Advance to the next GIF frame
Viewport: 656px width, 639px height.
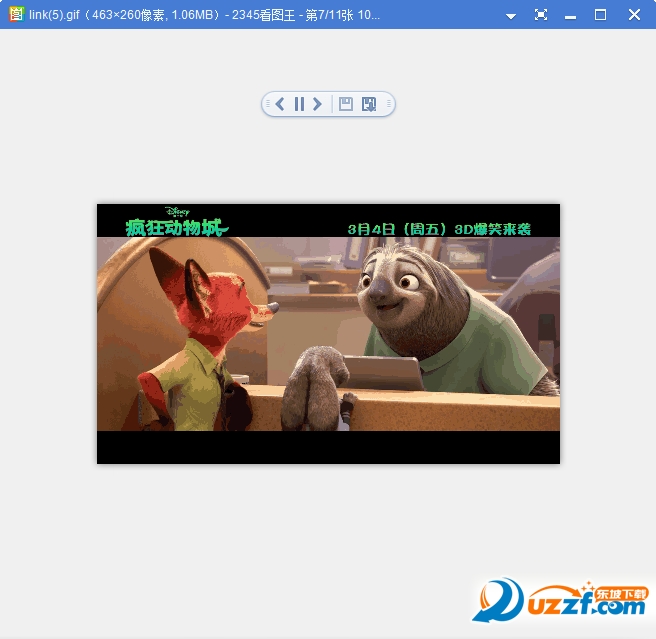pos(318,104)
